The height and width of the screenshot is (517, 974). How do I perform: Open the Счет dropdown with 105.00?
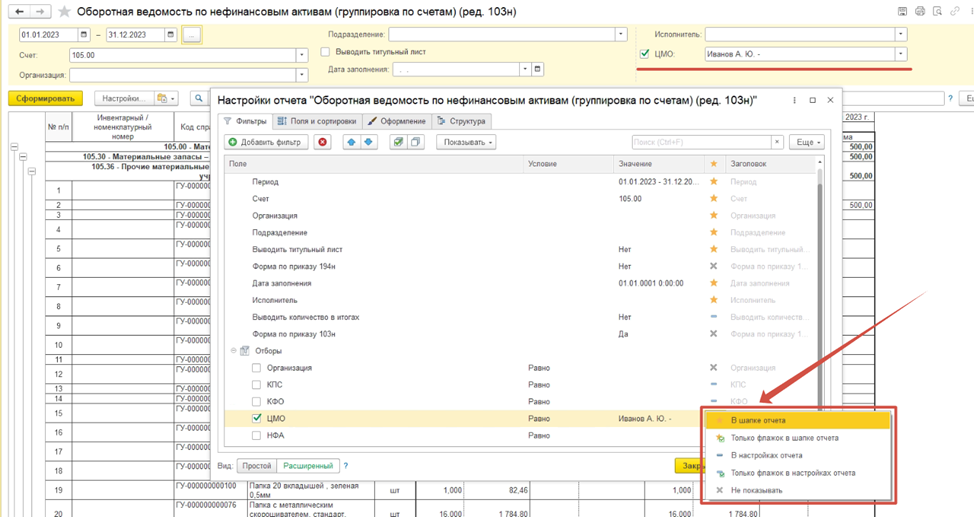pos(302,55)
